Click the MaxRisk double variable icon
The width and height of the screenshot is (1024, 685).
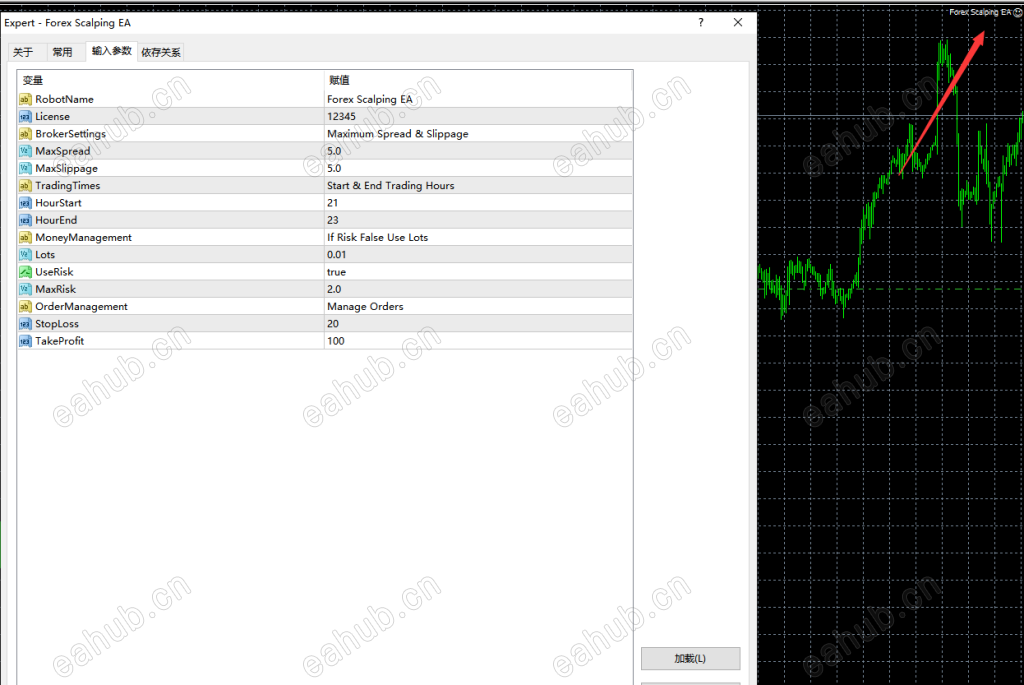pyautogui.click(x=25, y=289)
